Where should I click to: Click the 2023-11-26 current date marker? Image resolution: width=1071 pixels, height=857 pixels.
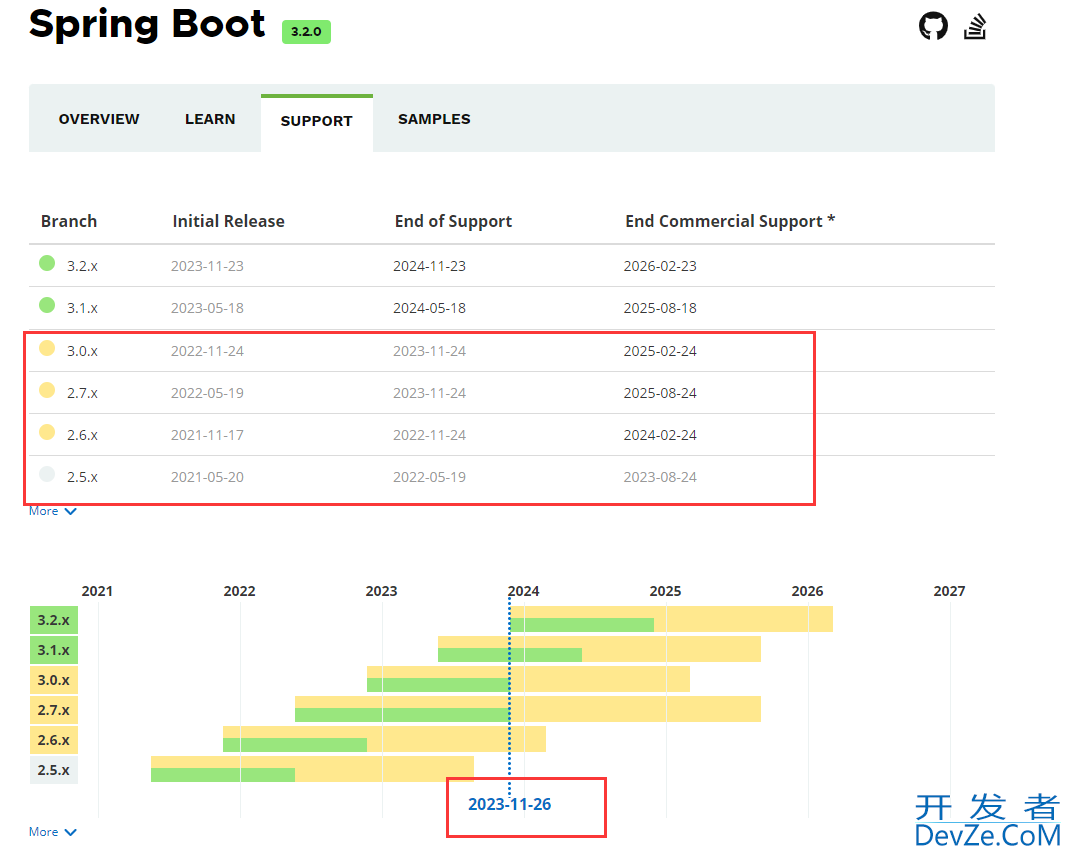[x=510, y=804]
